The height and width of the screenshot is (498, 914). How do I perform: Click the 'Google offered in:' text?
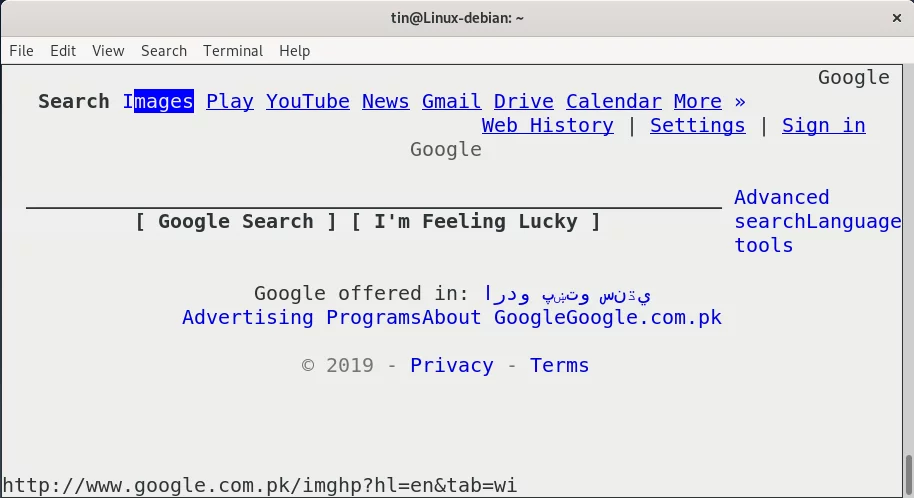coord(361,293)
